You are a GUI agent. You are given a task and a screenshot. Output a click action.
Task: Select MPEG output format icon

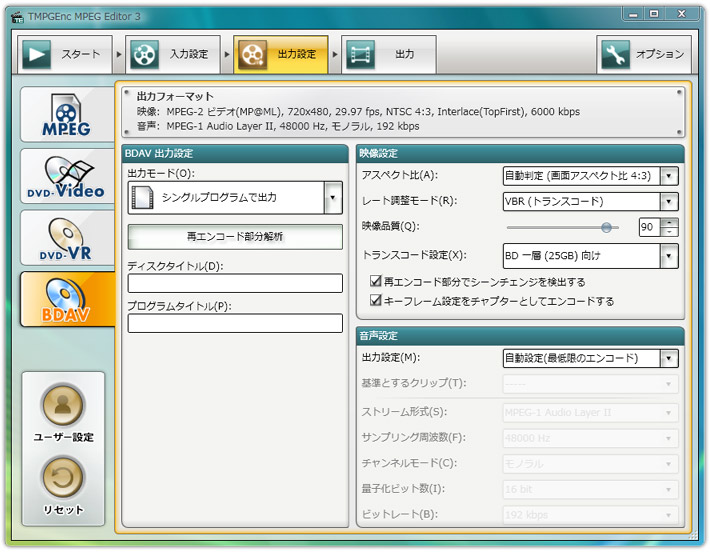(x=67, y=115)
